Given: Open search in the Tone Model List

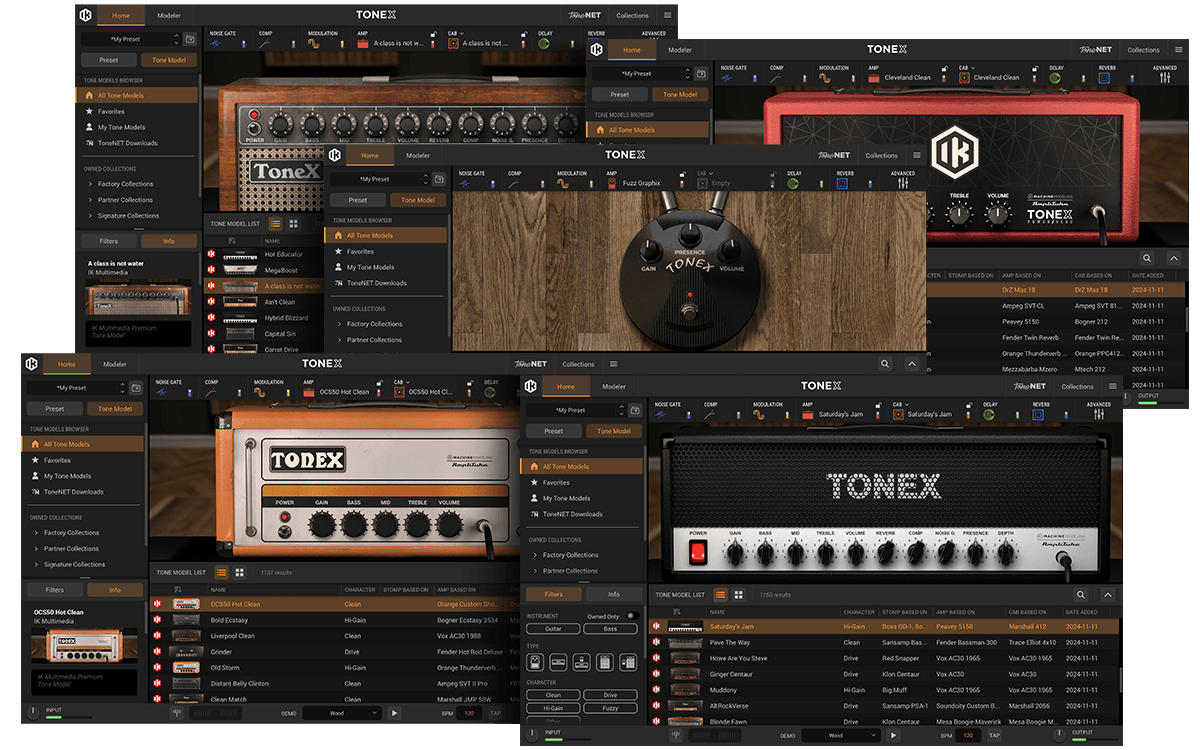Looking at the screenshot, I should tap(1081, 595).
